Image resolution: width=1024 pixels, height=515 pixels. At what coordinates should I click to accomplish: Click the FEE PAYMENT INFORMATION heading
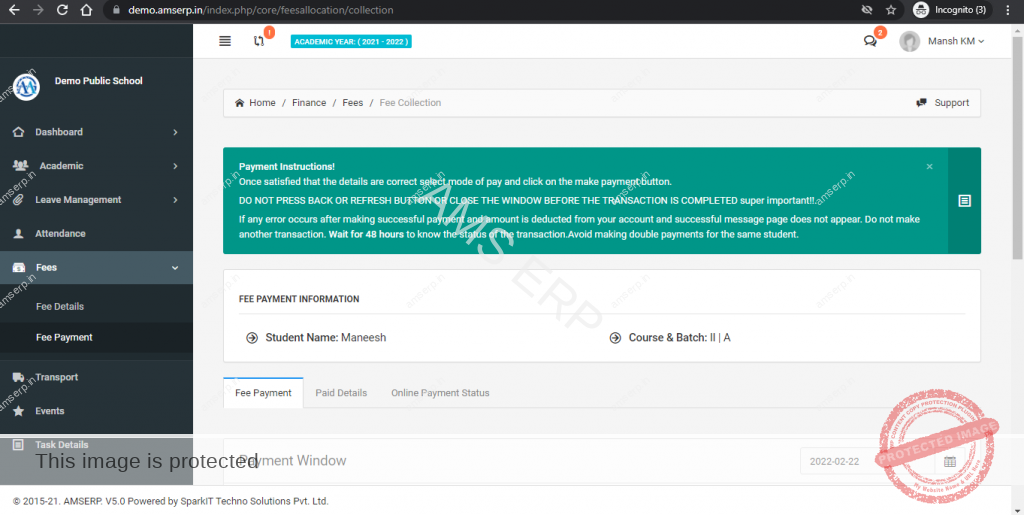(x=299, y=299)
